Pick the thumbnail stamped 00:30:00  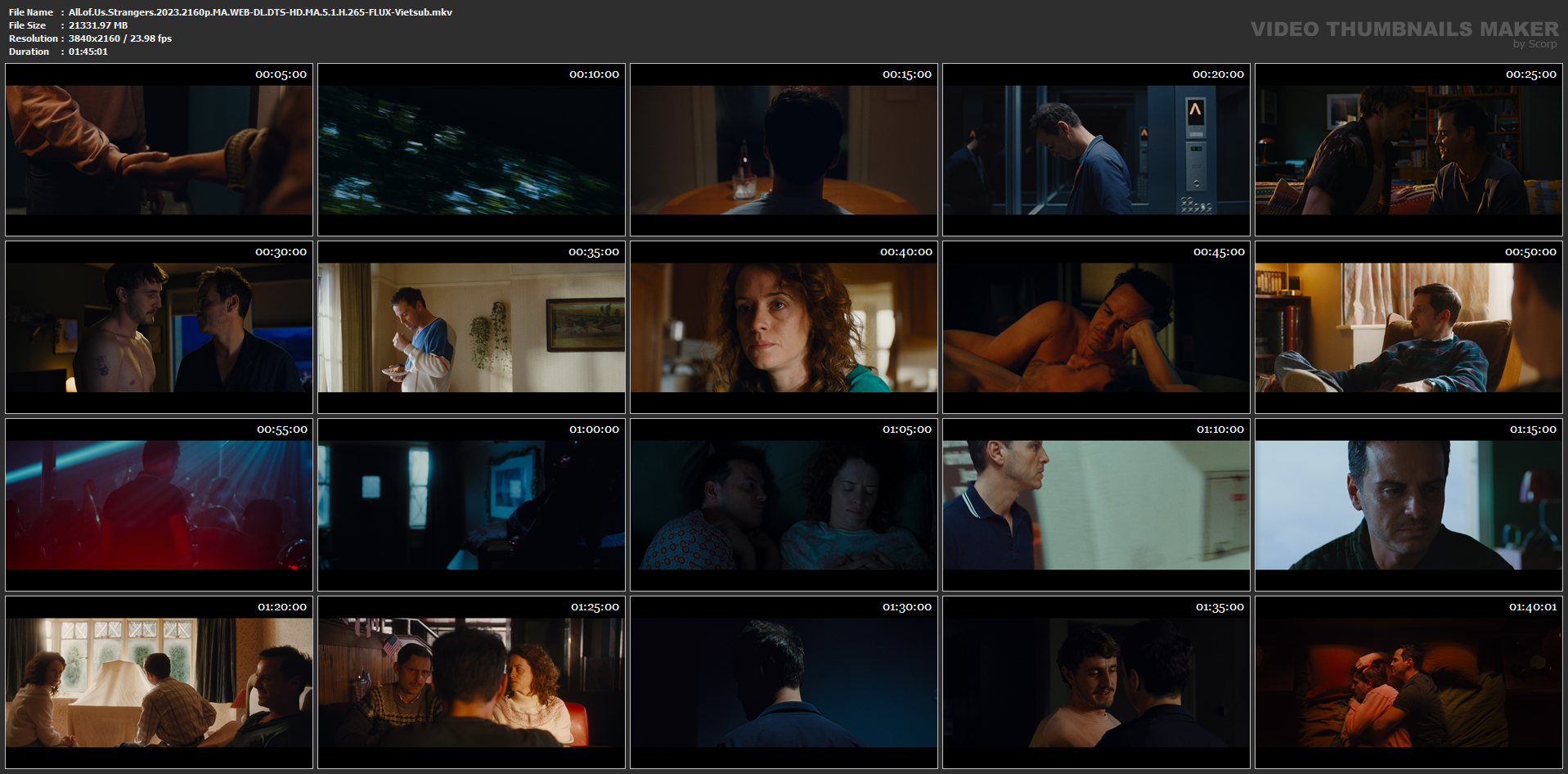click(159, 327)
